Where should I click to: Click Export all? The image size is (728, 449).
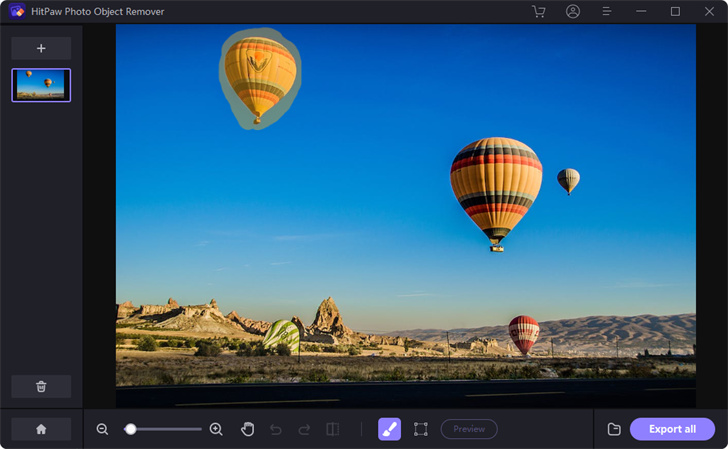(x=672, y=429)
